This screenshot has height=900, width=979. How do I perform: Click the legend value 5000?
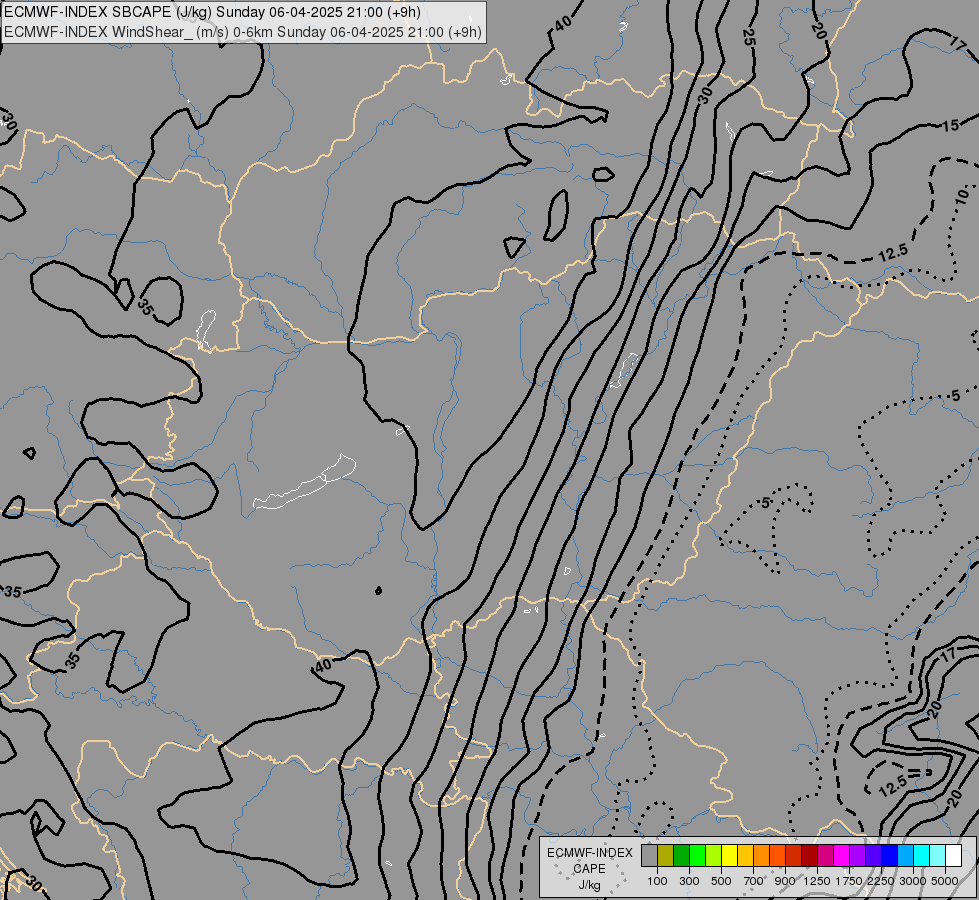pyautogui.click(x=945, y=881)
